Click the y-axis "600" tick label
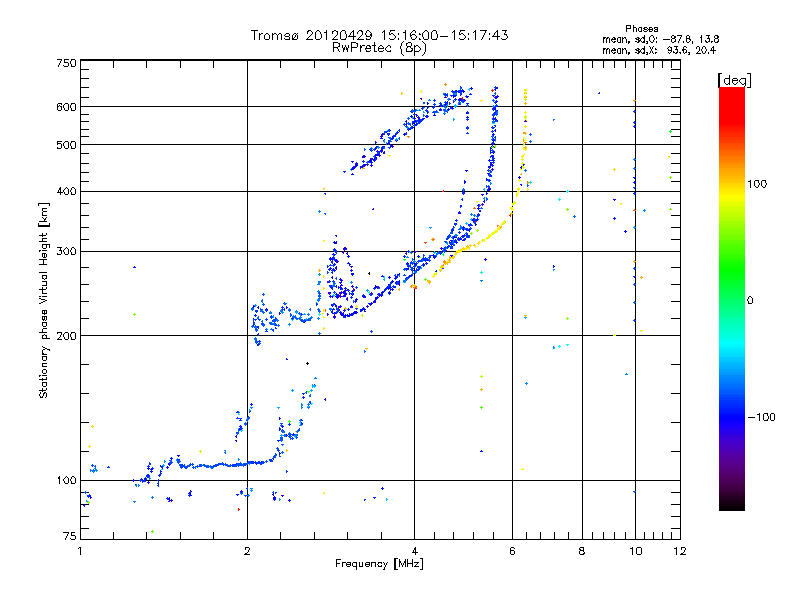 67,107
